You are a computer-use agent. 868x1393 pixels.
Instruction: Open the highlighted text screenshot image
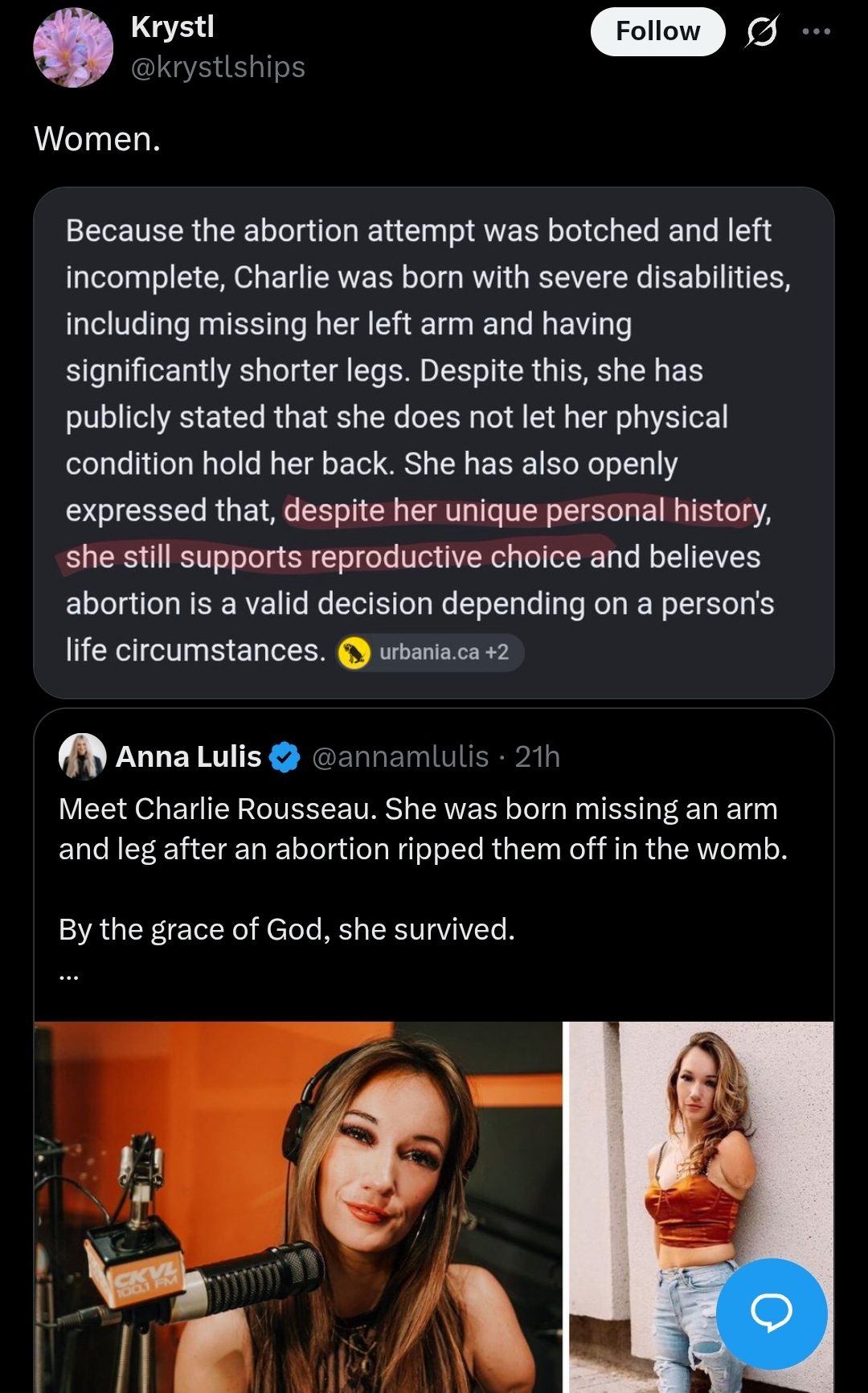click(434, 443)
